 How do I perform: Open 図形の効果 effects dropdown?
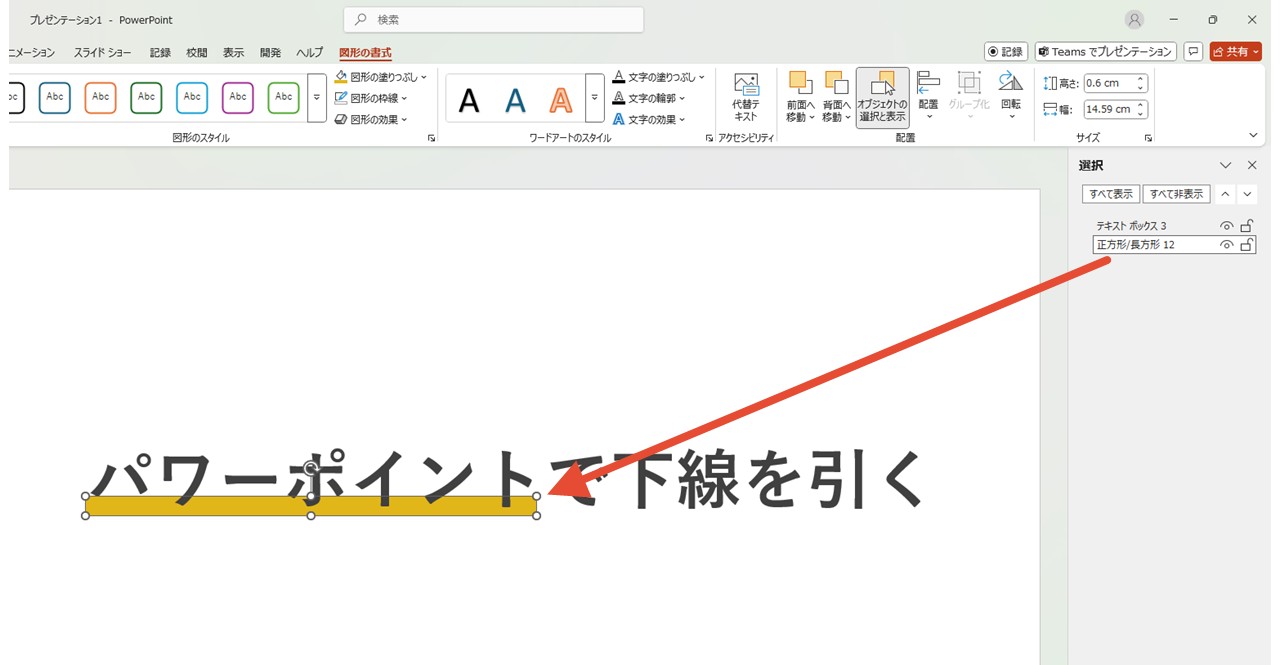[x=370, y=119]
